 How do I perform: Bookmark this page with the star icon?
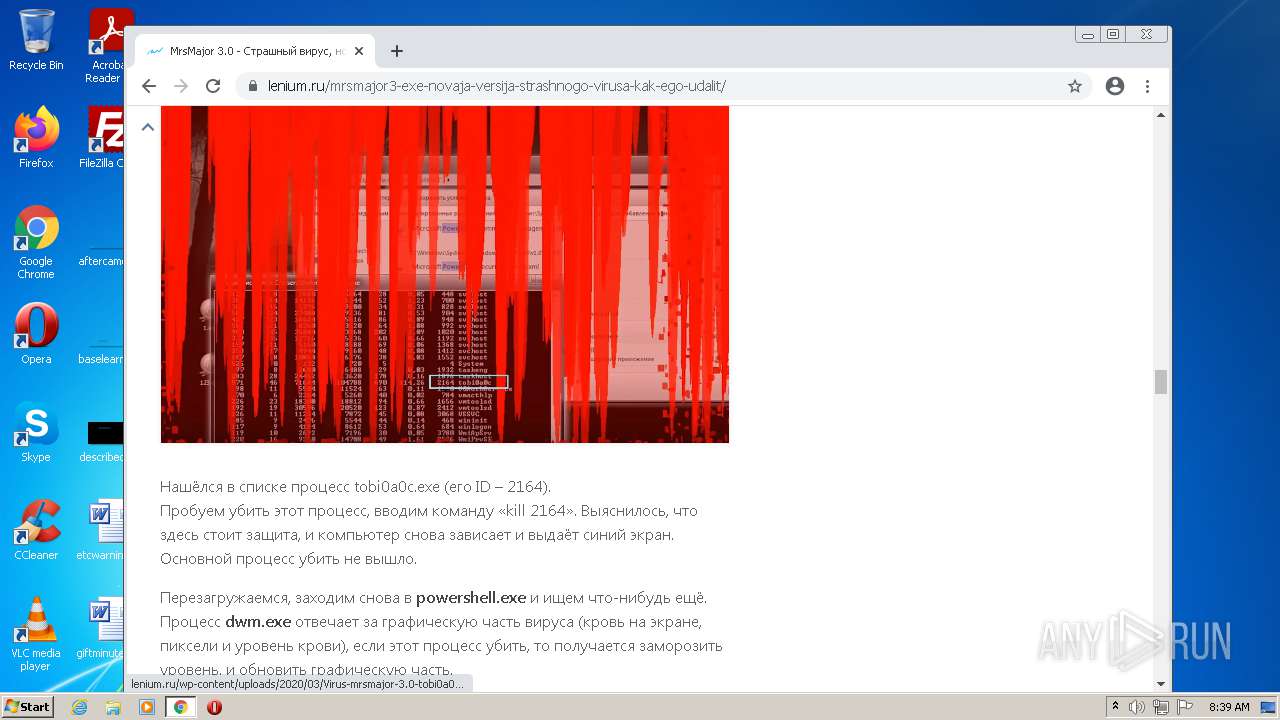coord(1075,86)
